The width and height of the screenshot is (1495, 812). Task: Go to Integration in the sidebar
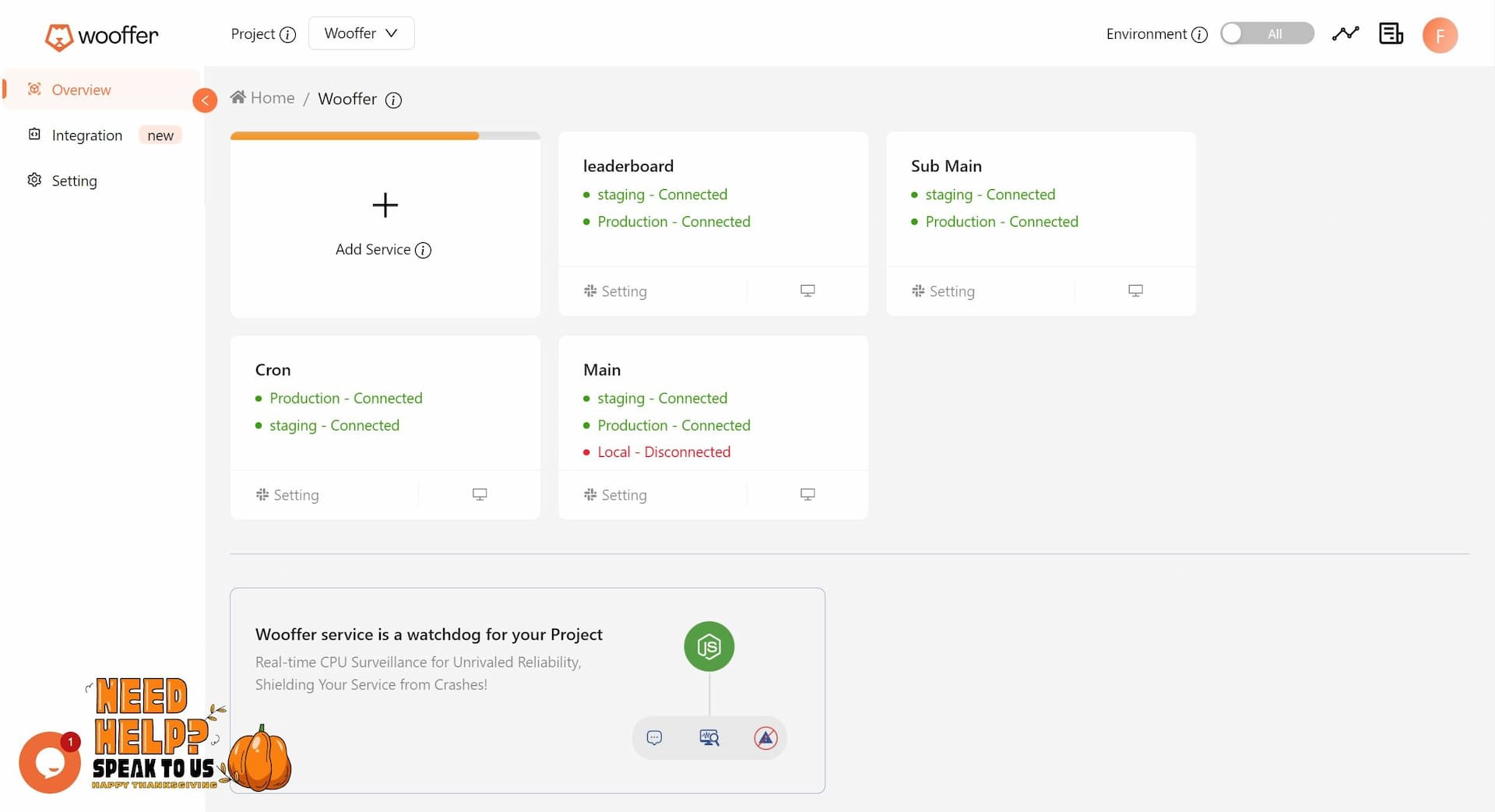click(86, 135)
